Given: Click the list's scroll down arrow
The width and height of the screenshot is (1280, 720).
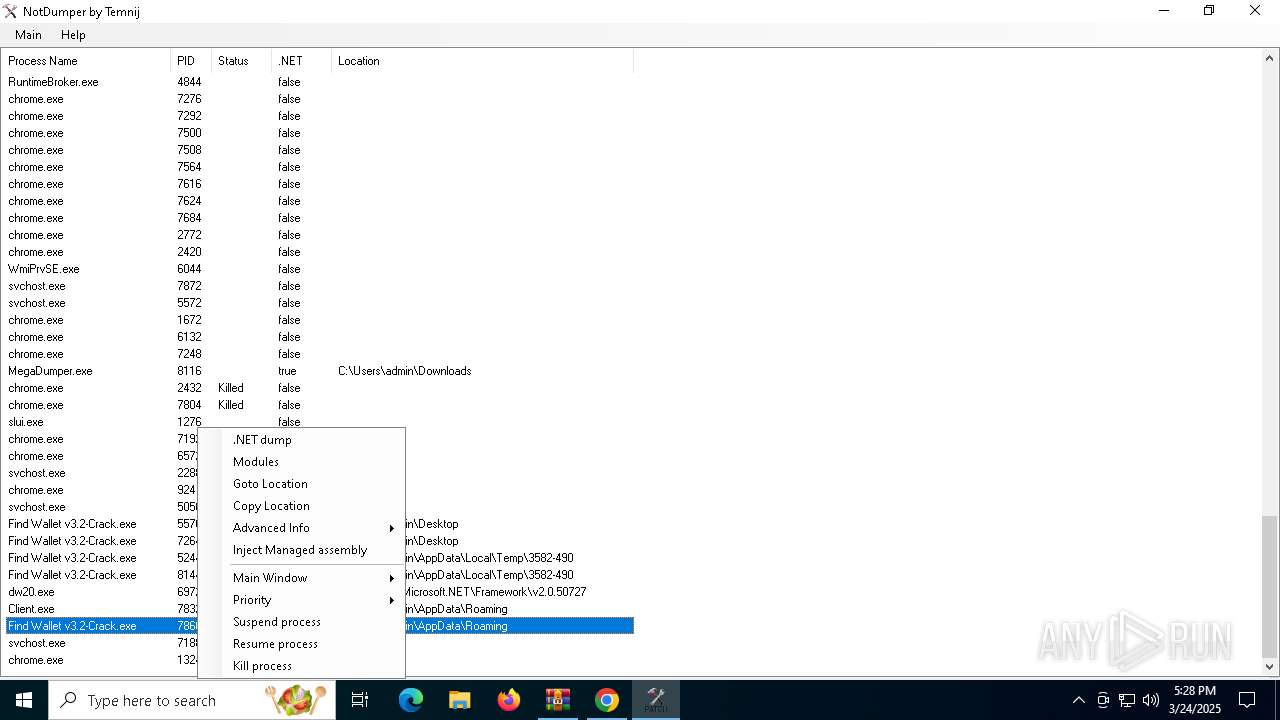Looking at the screenshot, I should coord(1270,667).
